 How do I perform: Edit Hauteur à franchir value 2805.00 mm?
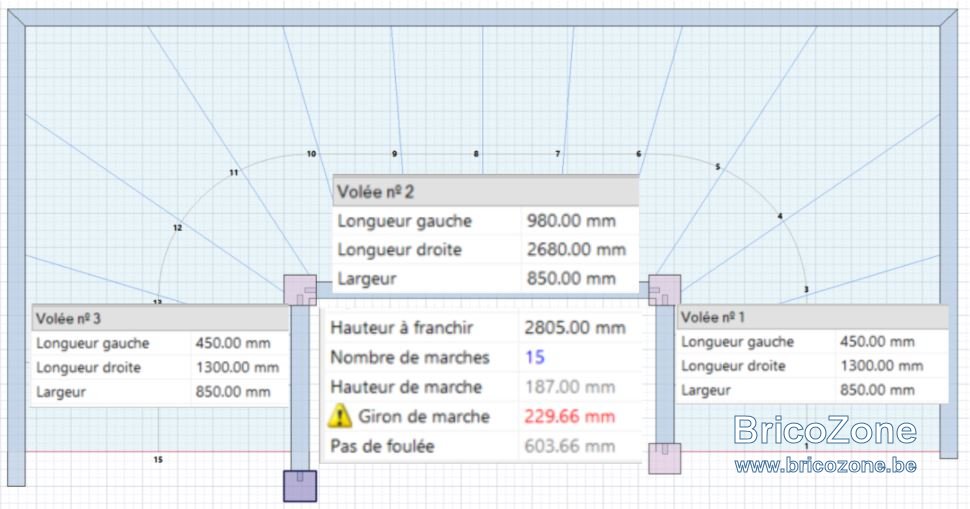coord(575,328)
